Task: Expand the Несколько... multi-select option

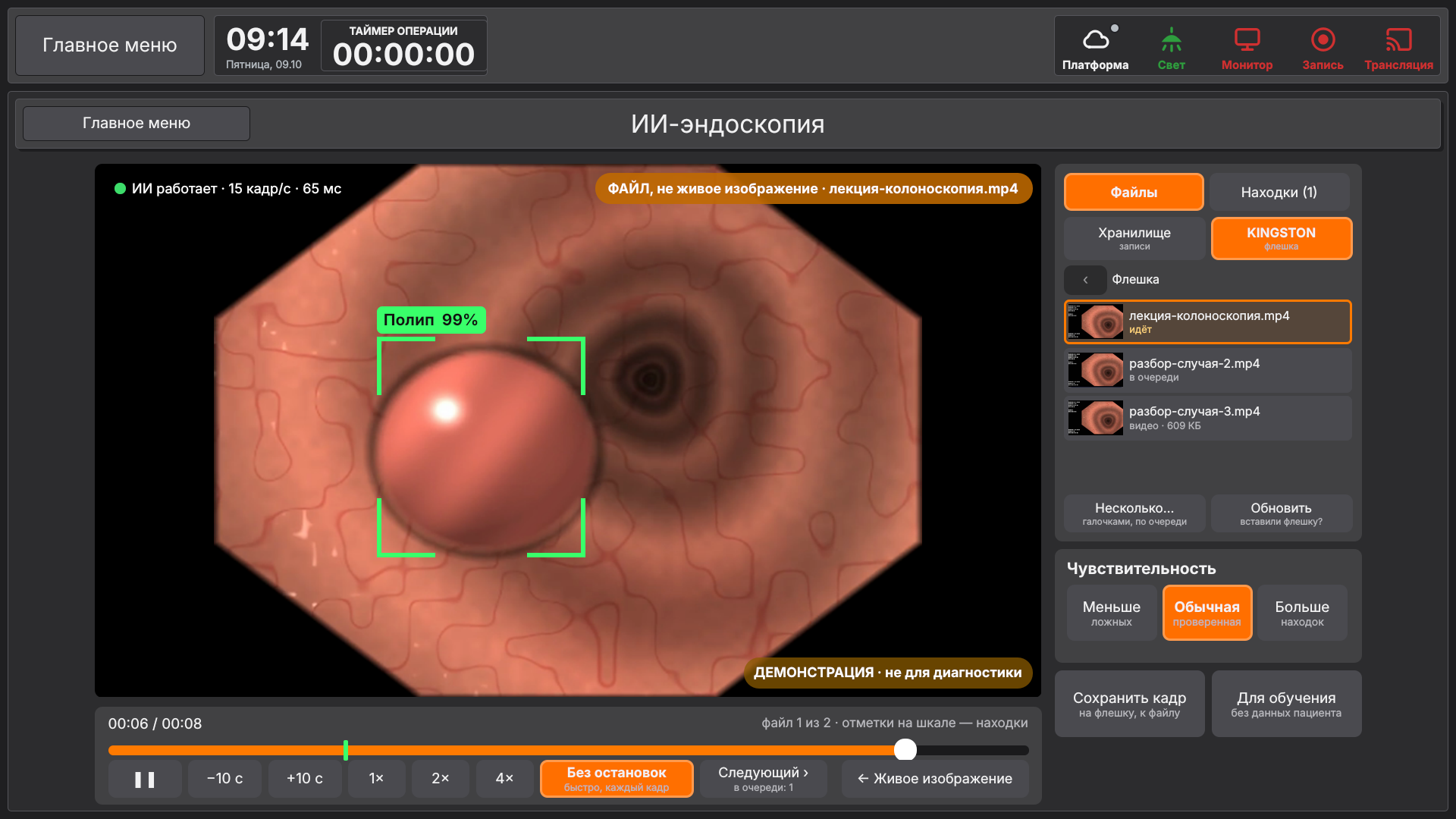Action: coord(1134,513)
